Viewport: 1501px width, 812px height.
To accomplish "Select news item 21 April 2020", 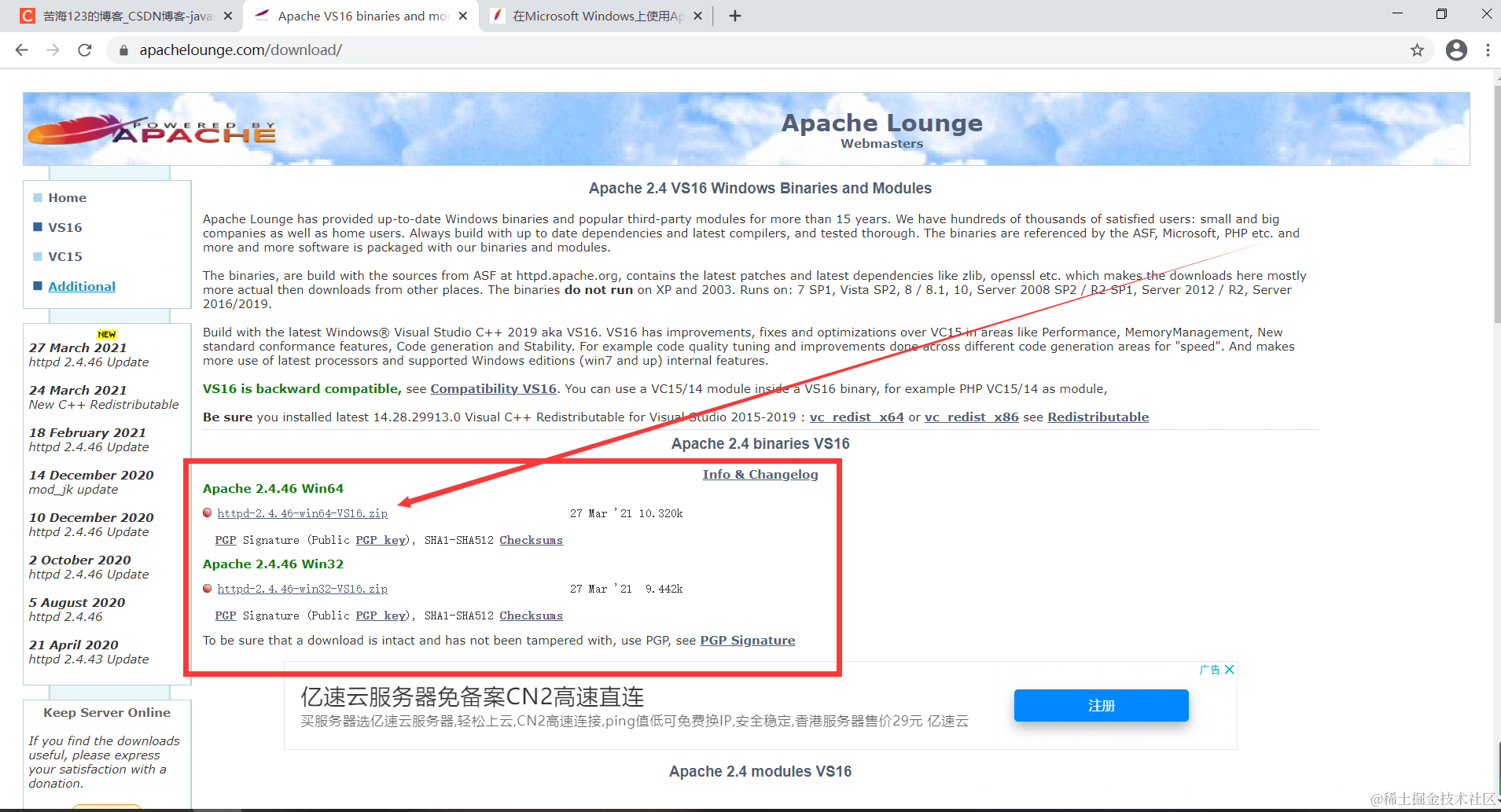I will pyautogui.click(x=74, y=645).
